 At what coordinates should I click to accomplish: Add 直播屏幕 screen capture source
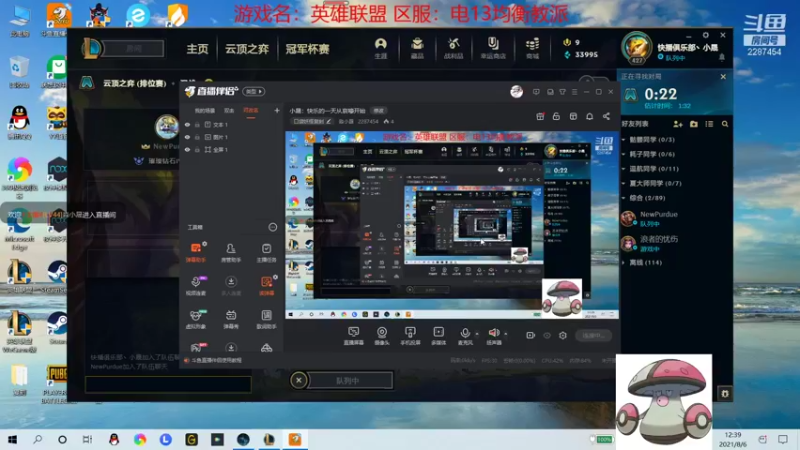point(354,336)
